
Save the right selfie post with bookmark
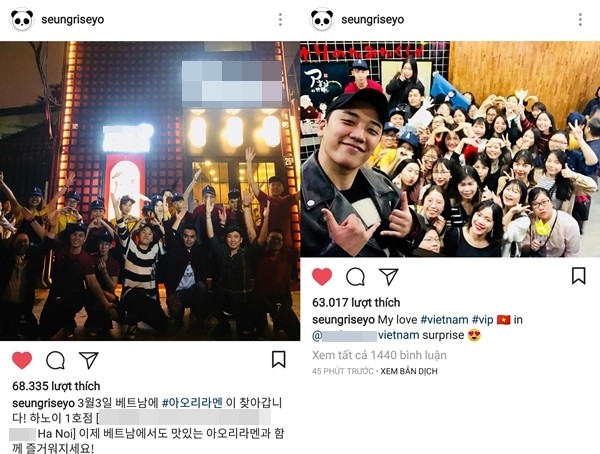point(579,276)
